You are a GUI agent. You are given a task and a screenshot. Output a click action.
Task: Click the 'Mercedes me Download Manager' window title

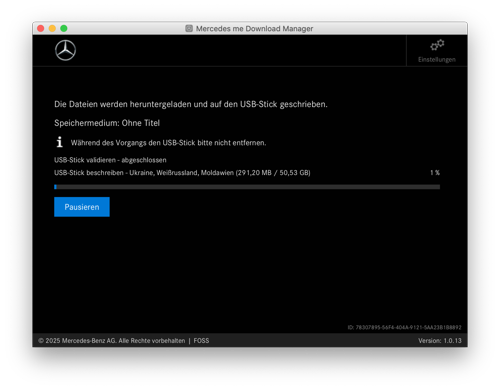(254, 29)
